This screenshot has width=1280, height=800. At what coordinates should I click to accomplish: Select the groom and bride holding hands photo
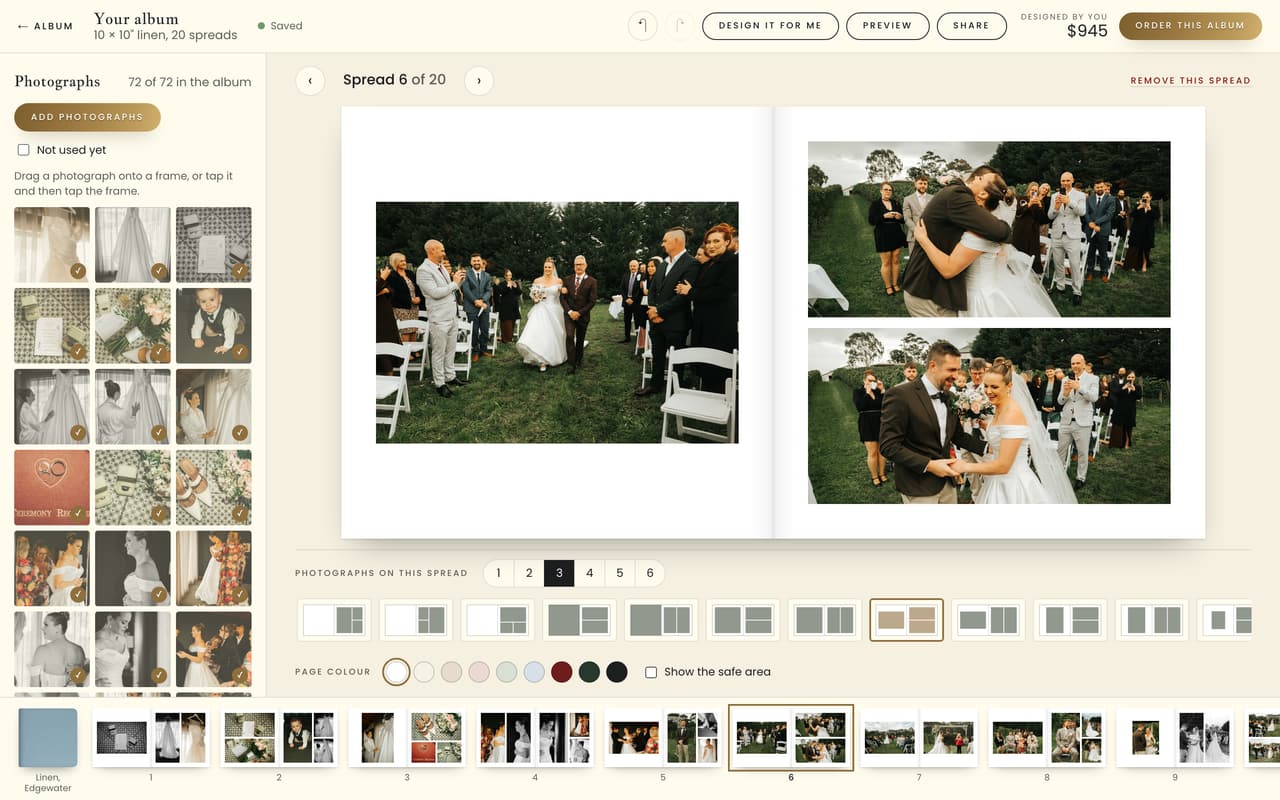pyautogui.click(x=989, y=416)
